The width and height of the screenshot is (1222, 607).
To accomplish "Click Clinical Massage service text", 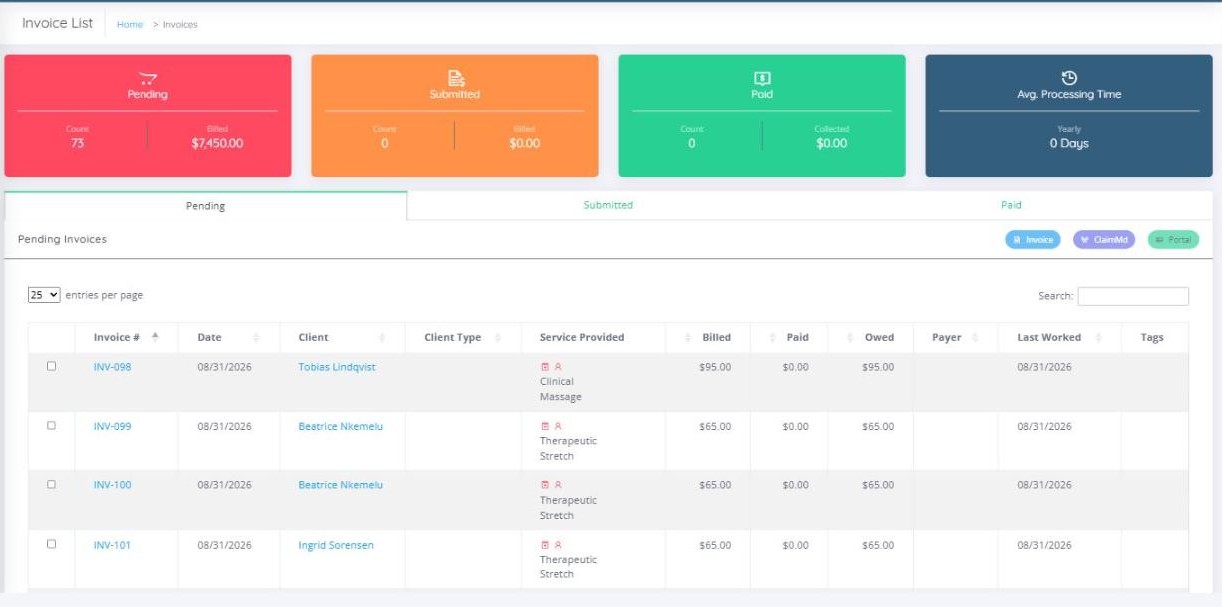I will (561, 389).
